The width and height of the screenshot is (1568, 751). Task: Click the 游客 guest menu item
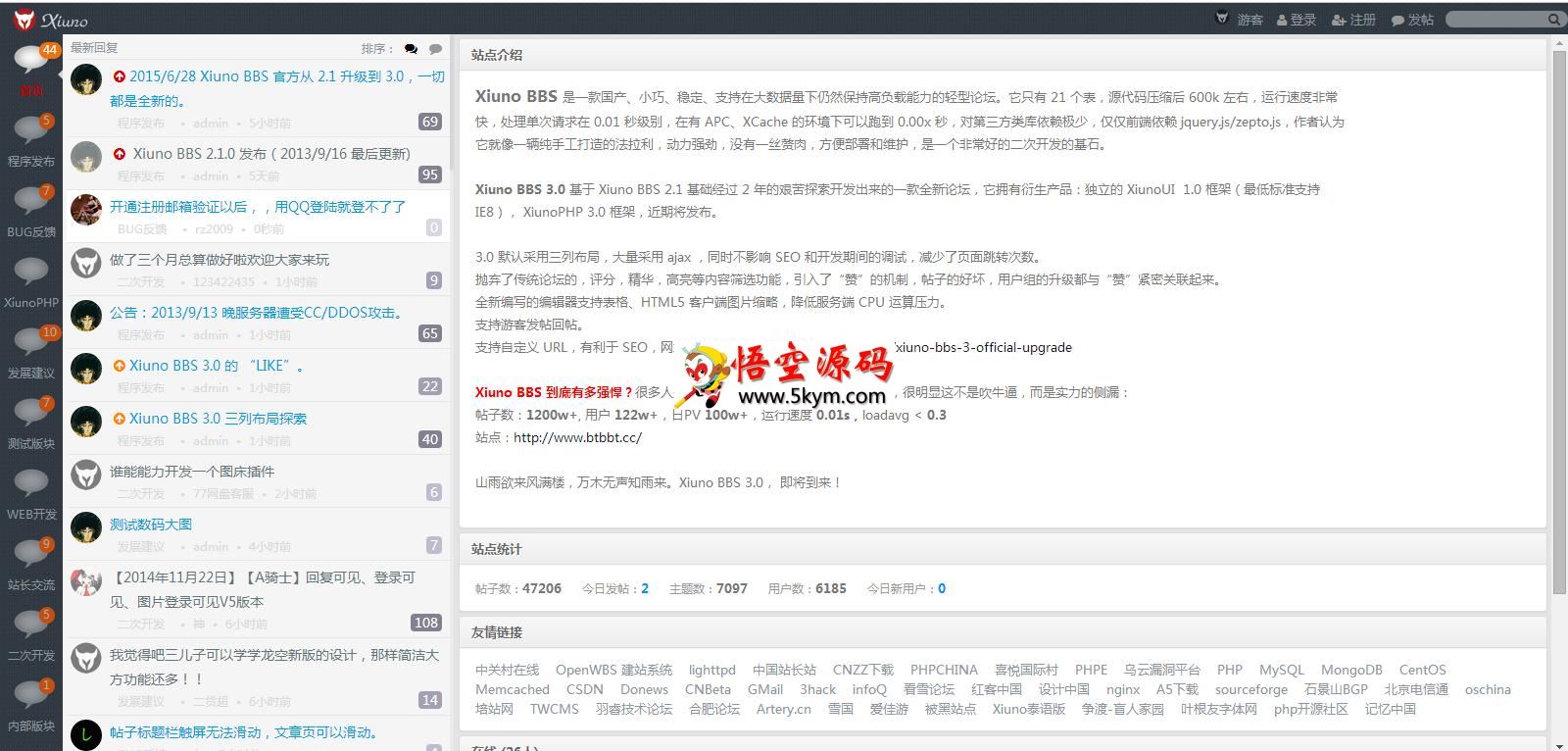tap(1249, 20)
